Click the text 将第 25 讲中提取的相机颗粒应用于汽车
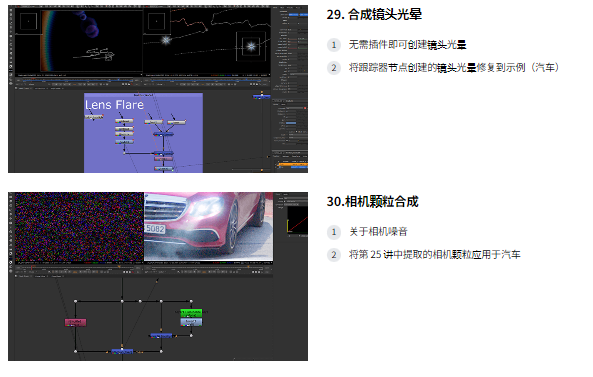The width and height of the screenshot is (593, 377). point(435,254)
